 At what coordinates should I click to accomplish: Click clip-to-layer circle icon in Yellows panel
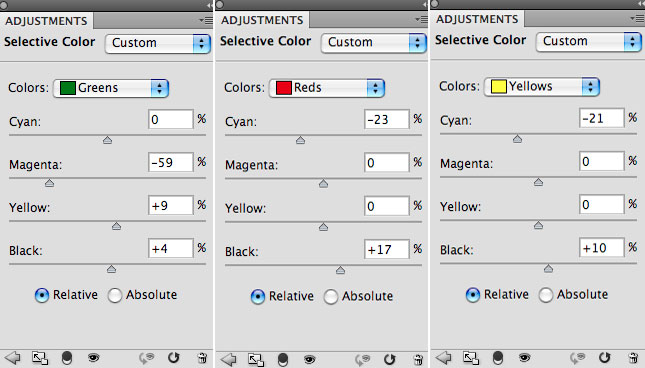(x=497, y=358)
